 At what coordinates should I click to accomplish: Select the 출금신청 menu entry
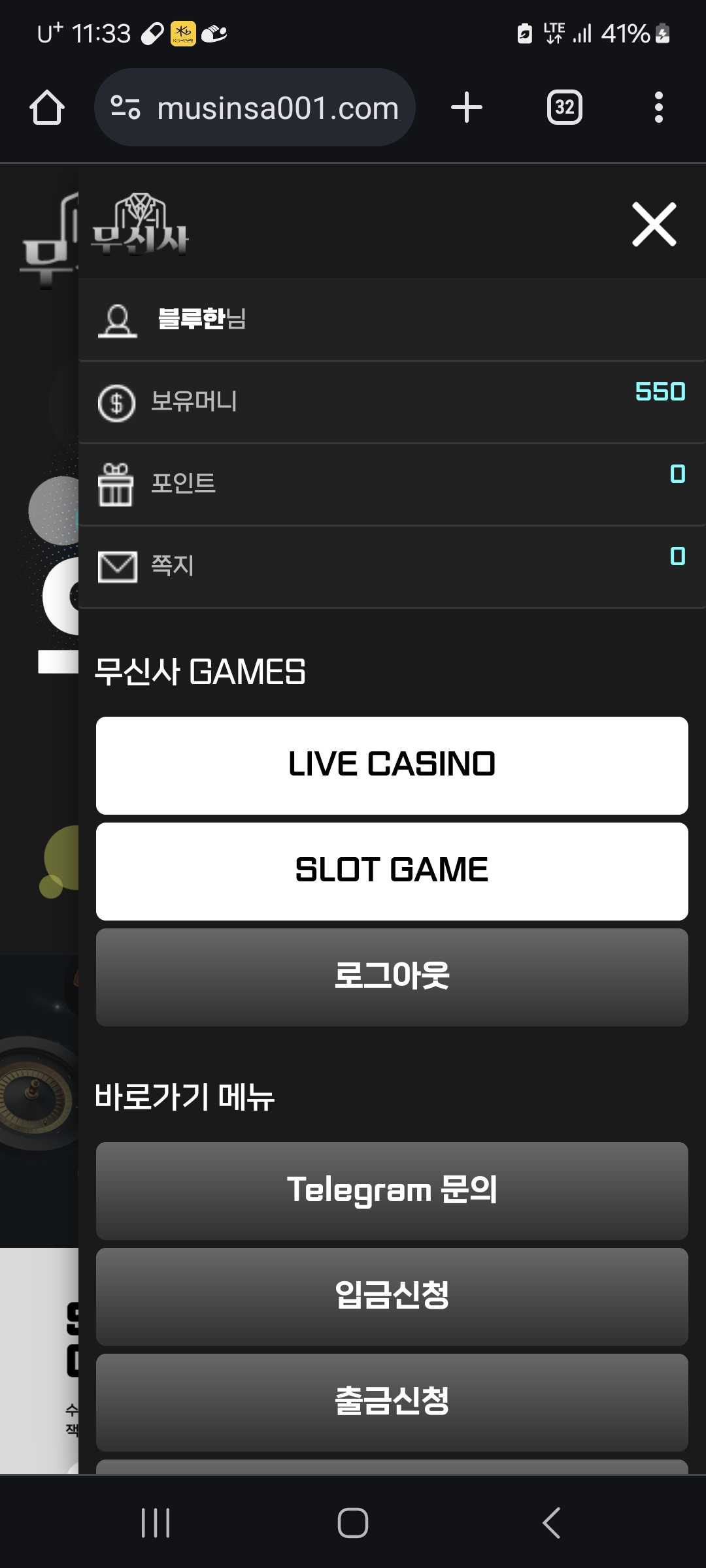tap(392, 1402)
